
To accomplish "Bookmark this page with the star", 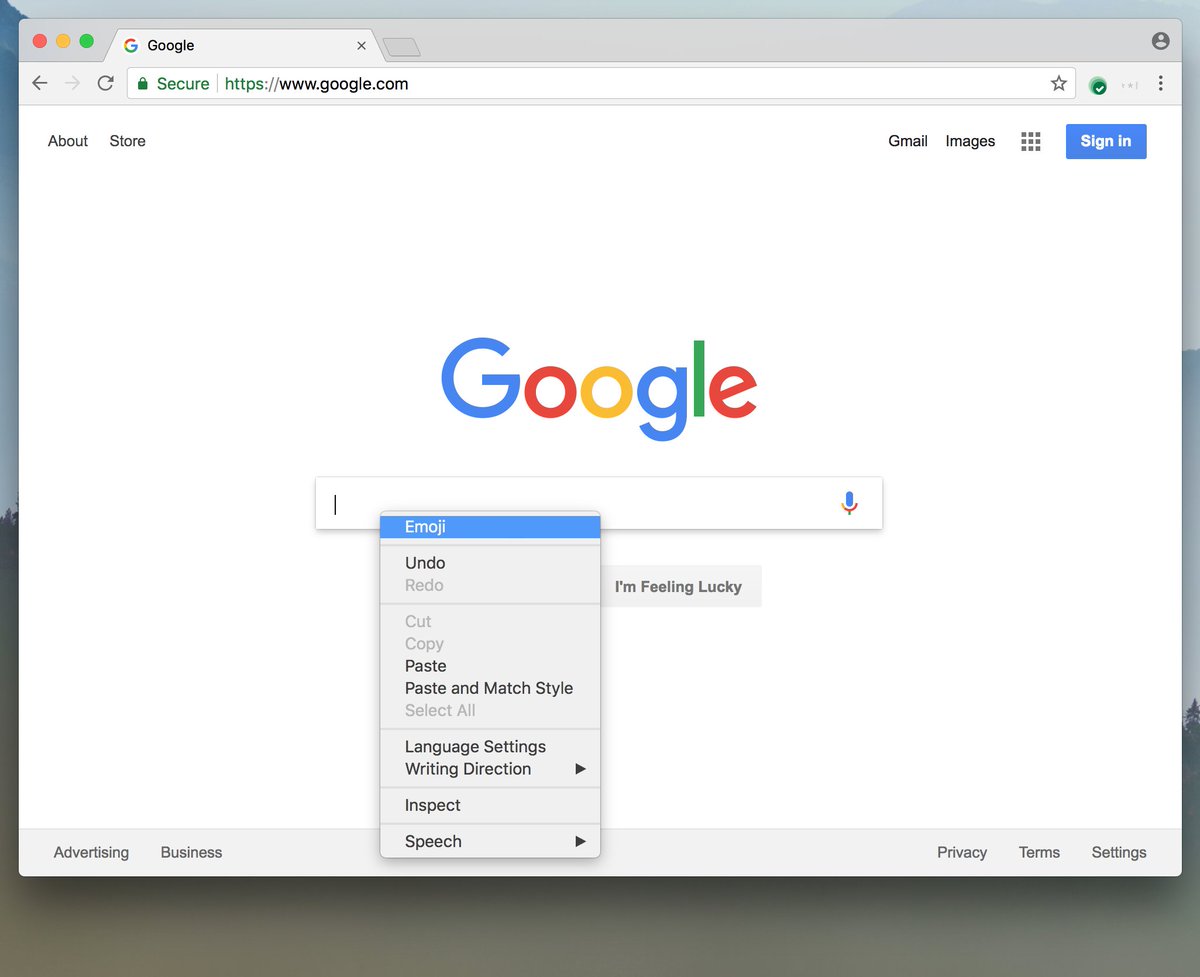I will (1059, 84).
